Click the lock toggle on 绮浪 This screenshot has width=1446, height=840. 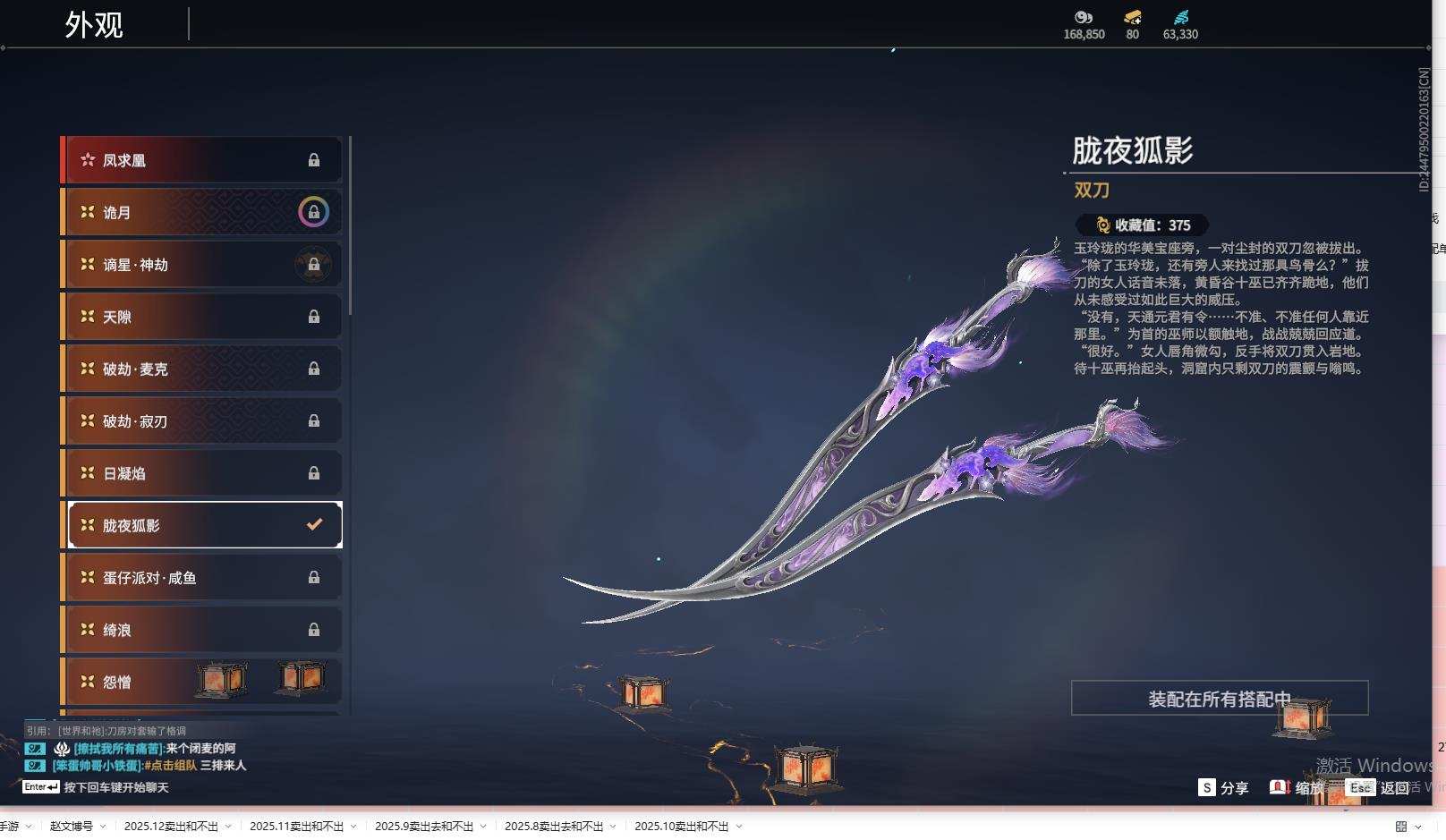[314, 629]
